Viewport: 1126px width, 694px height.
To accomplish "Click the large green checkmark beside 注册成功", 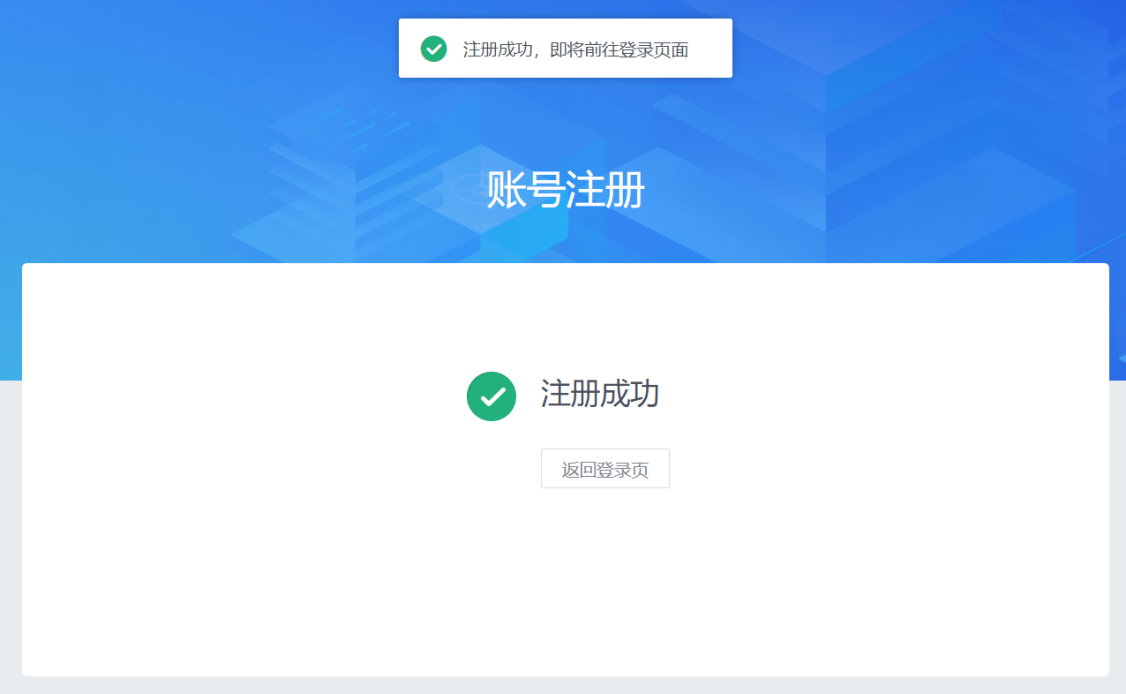I will [491, 396].
